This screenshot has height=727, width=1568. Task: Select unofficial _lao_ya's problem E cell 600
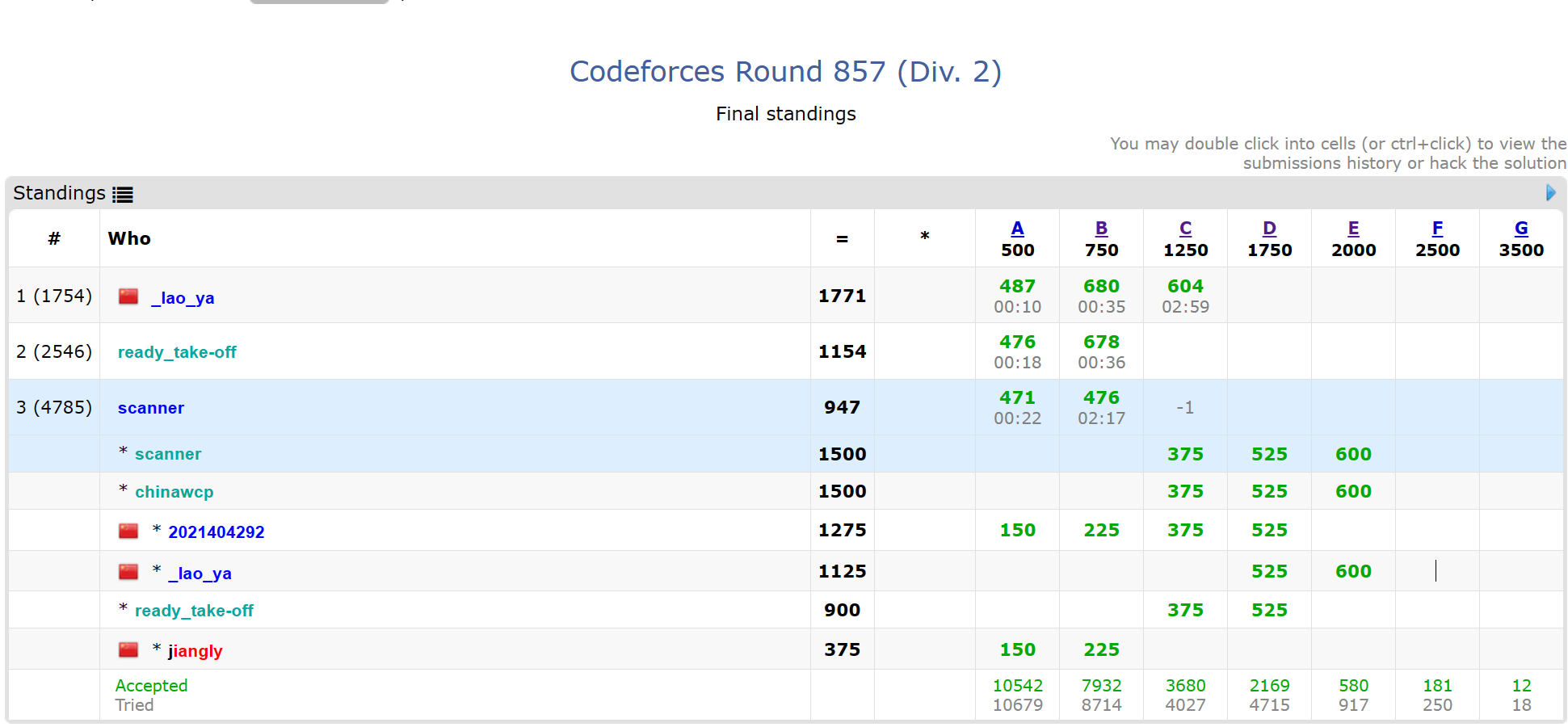(x=1353, y=571)
